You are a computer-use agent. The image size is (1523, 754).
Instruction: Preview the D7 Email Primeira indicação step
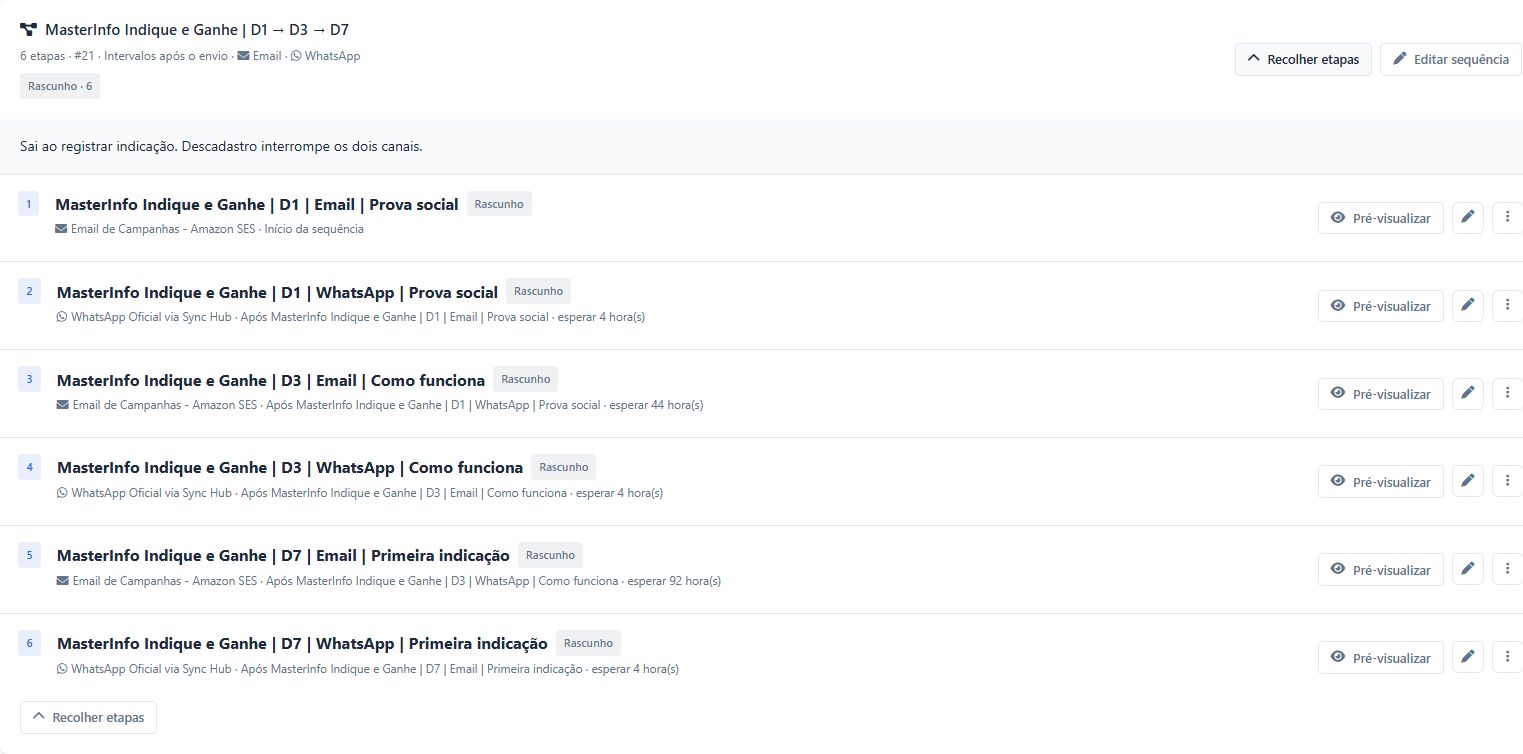tap(1380, 570)
